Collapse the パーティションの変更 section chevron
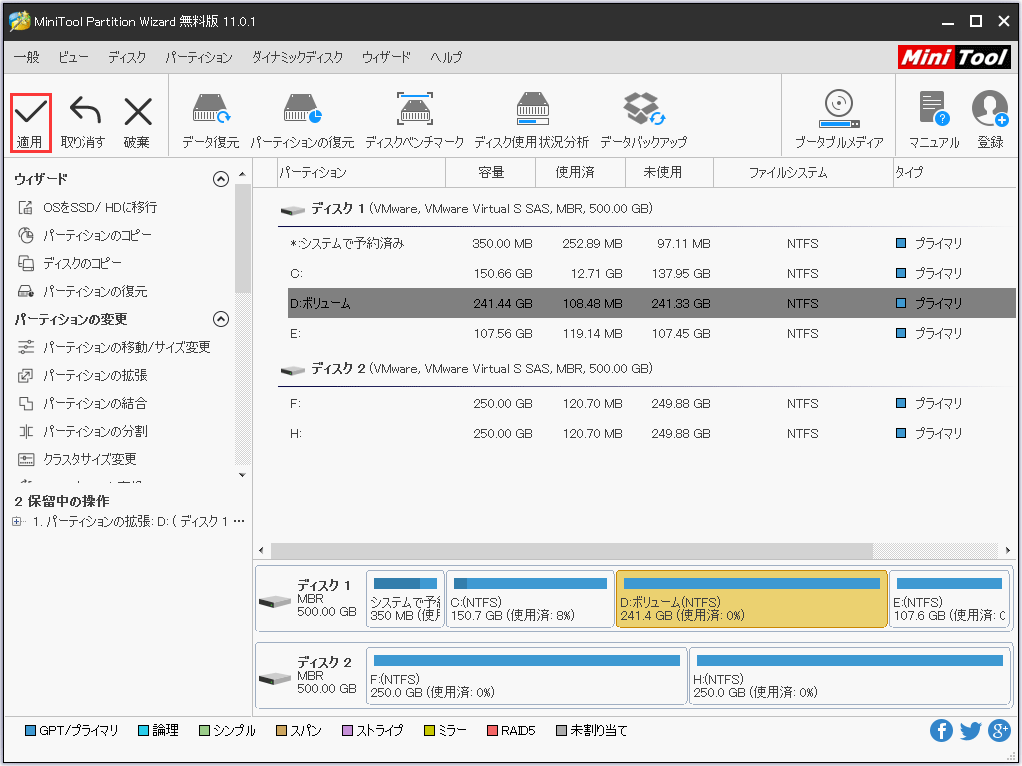This screenshot has width=1022, height=766. [221, 319]
